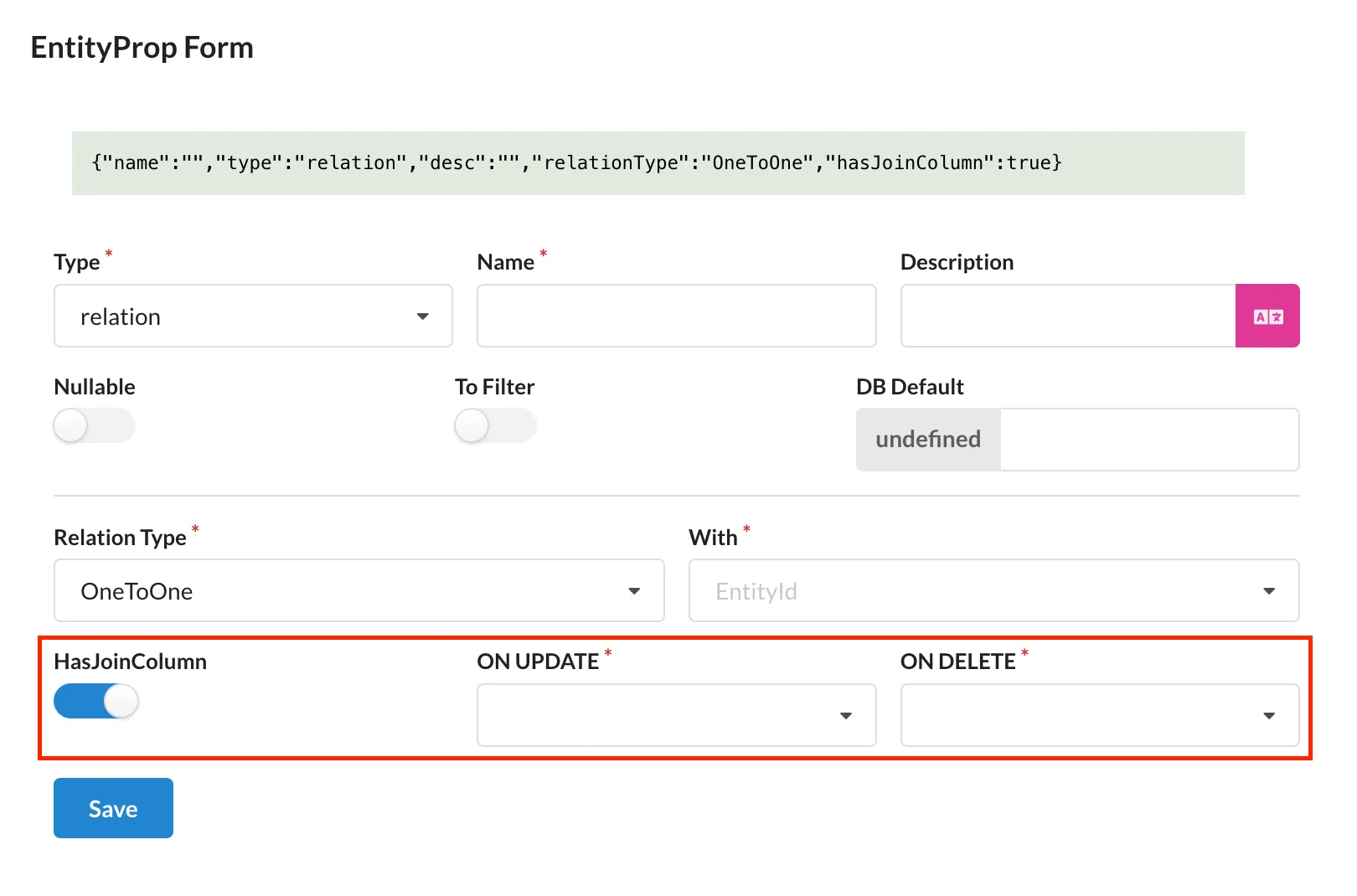
Task: Click the To Filter label text
Action: click(494, 387)
